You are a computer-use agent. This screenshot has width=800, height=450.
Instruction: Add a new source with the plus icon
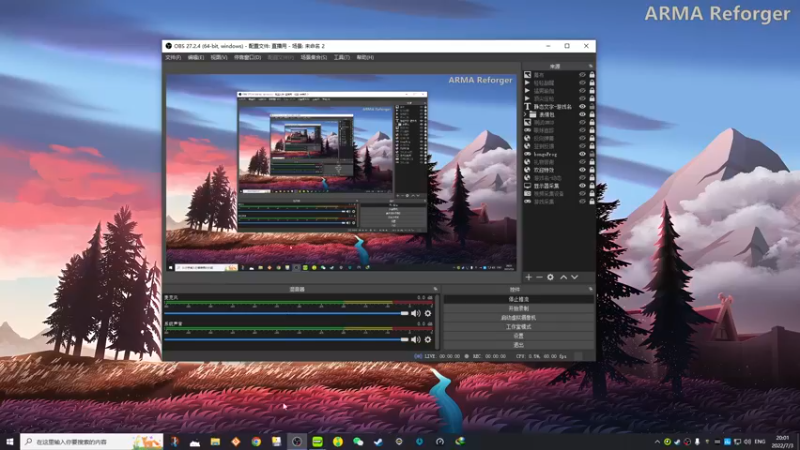(x=529, y=277)
